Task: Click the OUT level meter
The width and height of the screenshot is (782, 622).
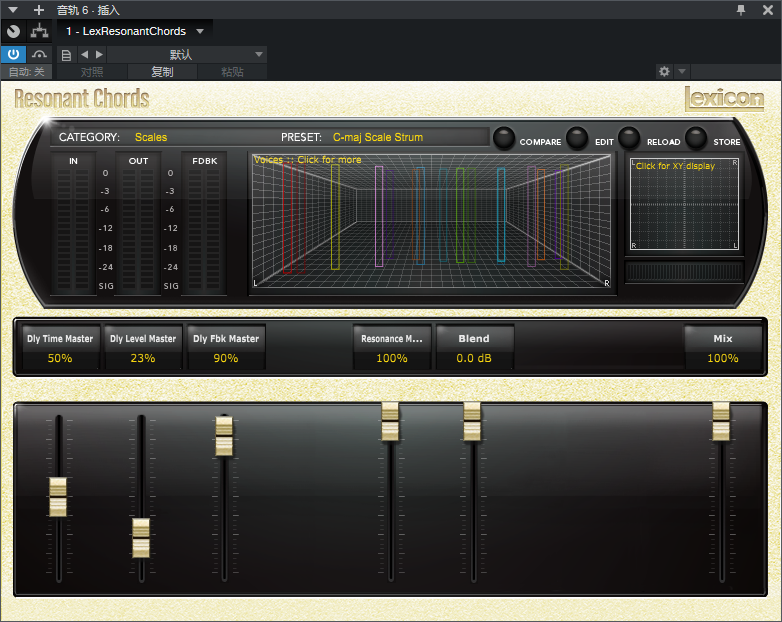Action: click(138, 224)
